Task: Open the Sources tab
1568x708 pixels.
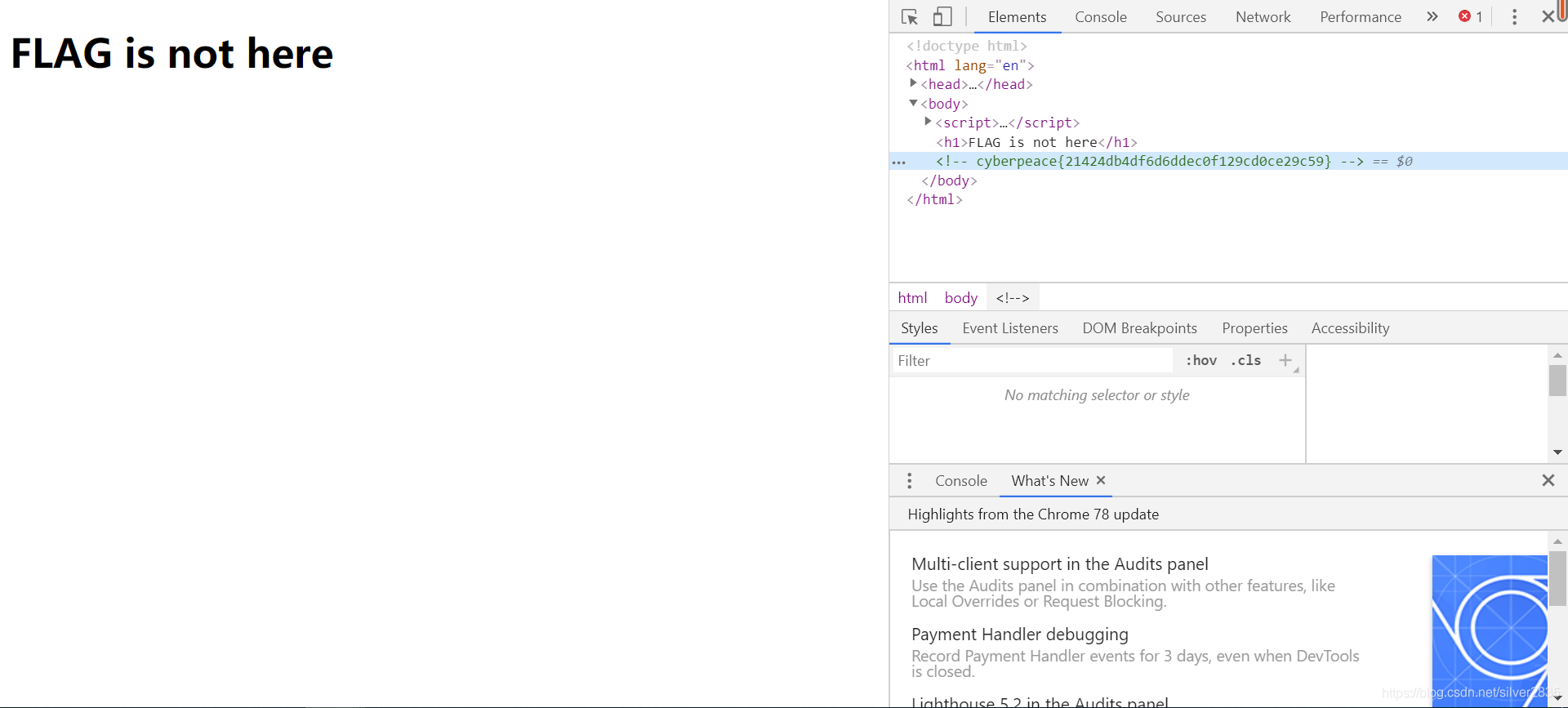Action: click(1180, 16)
